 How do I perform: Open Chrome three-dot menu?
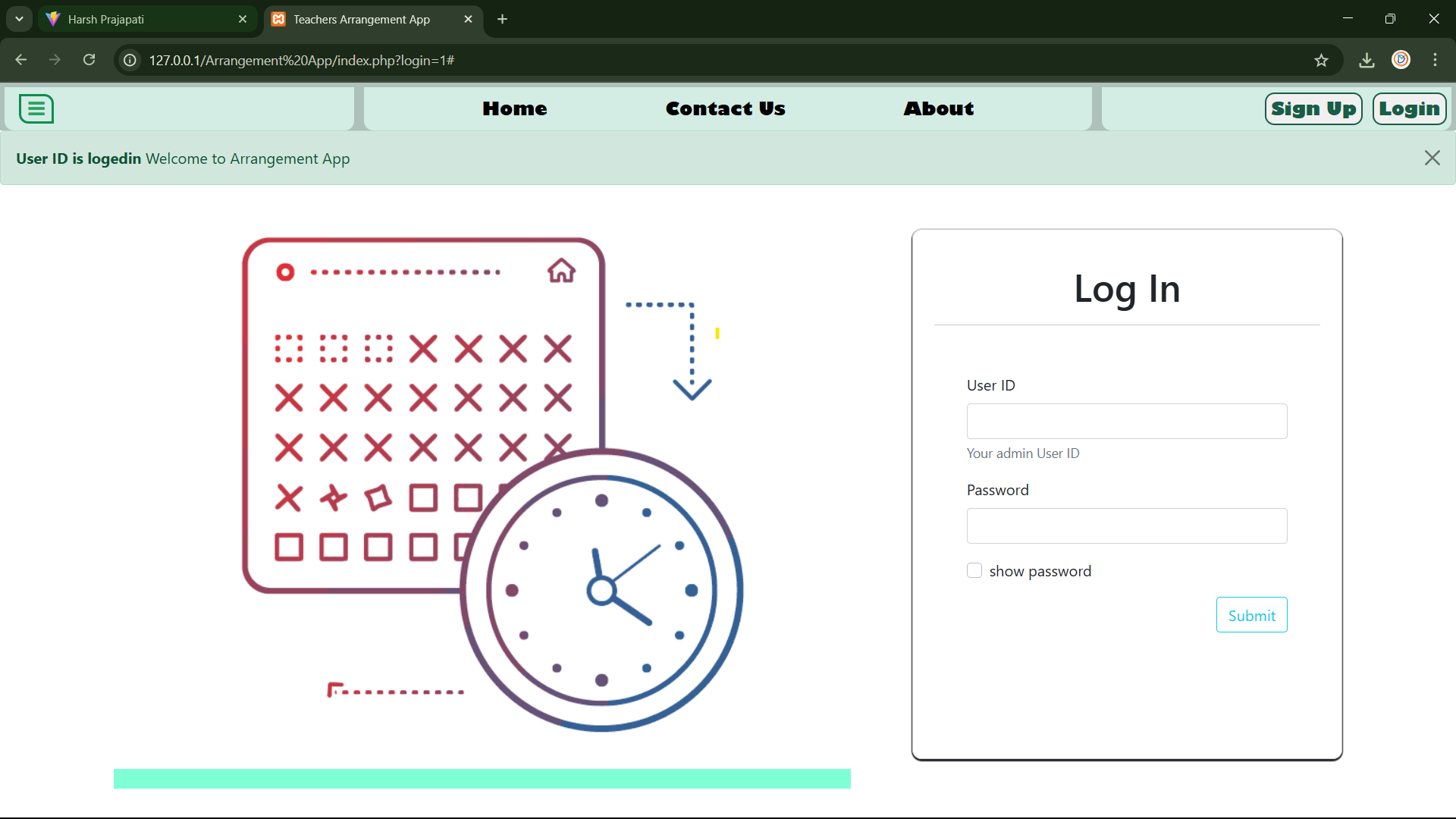[x=1435, y=60]
